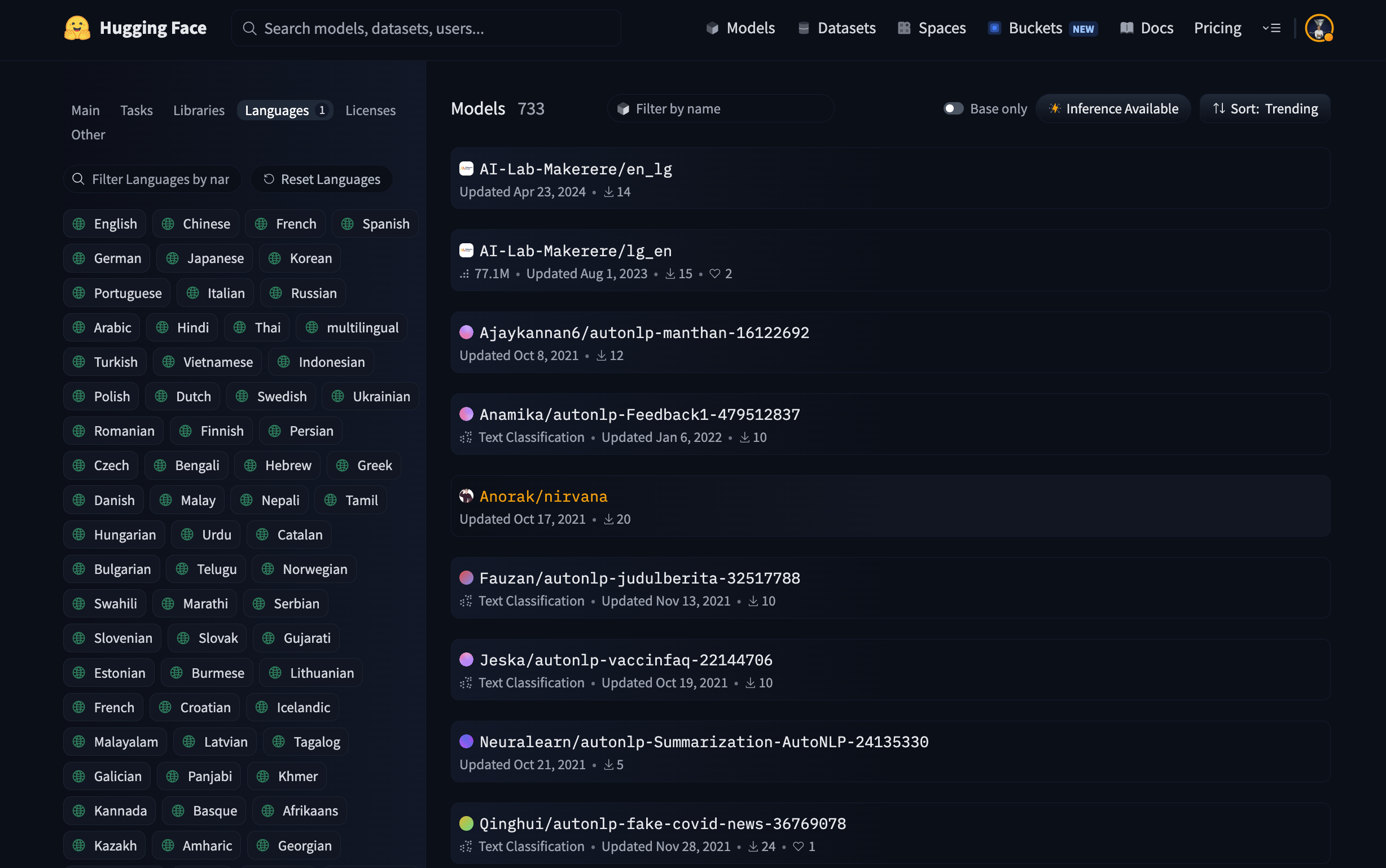Focus the Search models, datasets, users field

click(426, 28)
